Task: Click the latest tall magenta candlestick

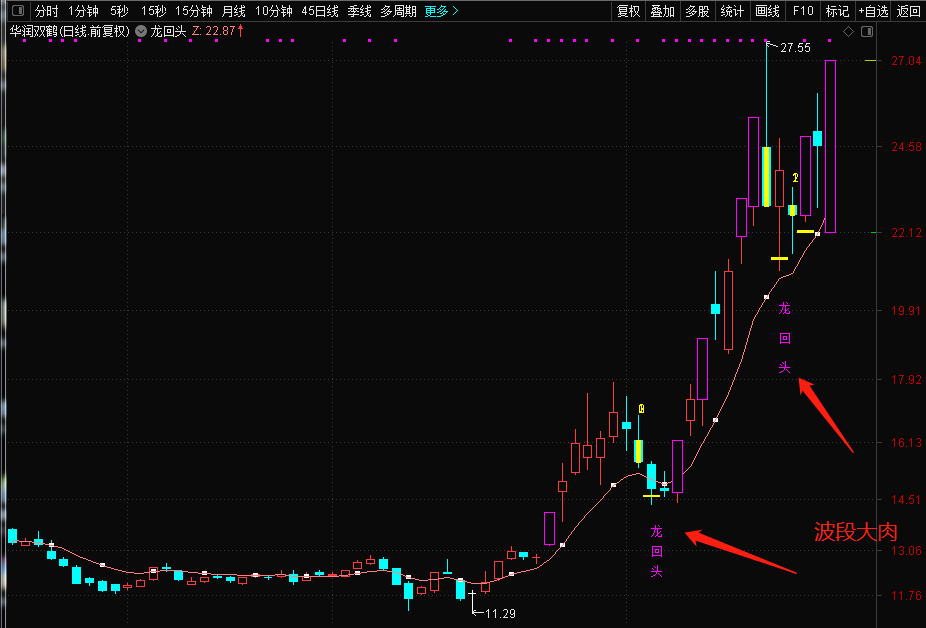Action: [x=830, y=147]
